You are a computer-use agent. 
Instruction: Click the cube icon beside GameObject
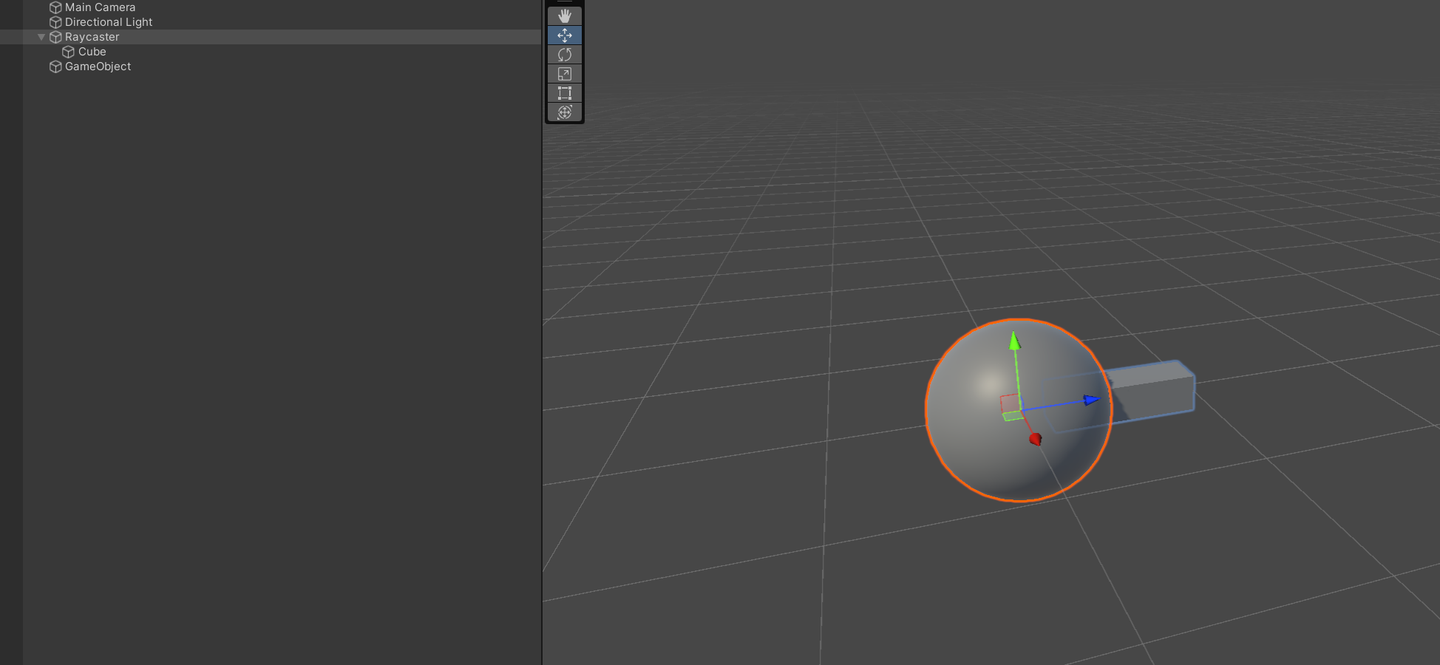[x=55, y=66]
